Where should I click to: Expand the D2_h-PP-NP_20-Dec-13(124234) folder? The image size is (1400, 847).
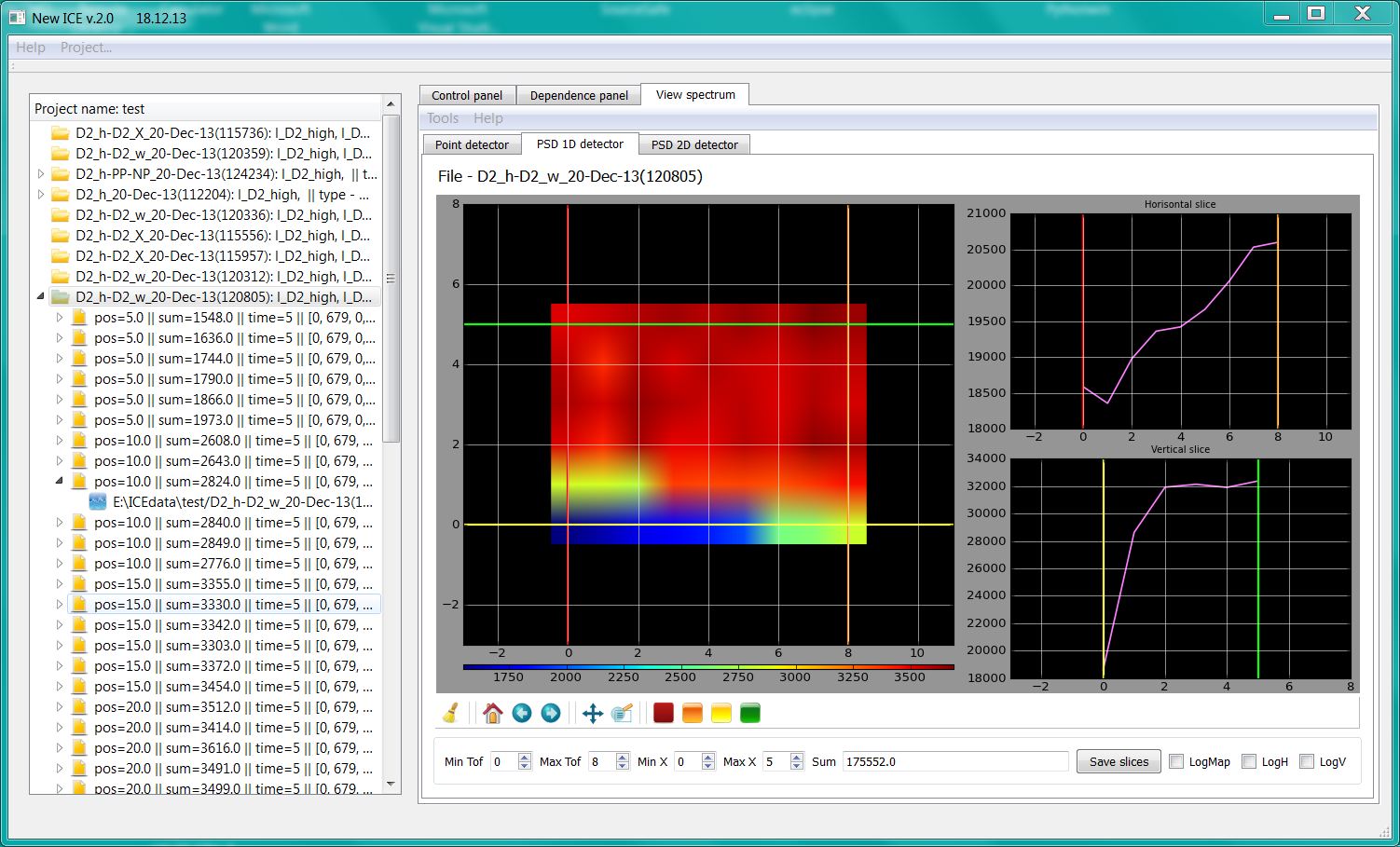coord(41,174)
